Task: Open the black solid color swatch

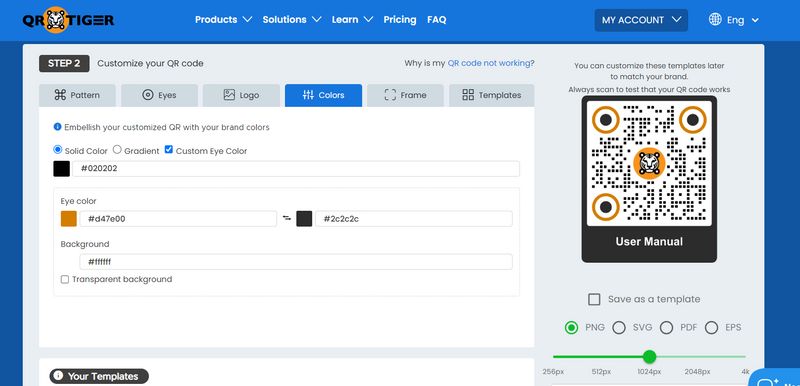Action: [62, 169]
